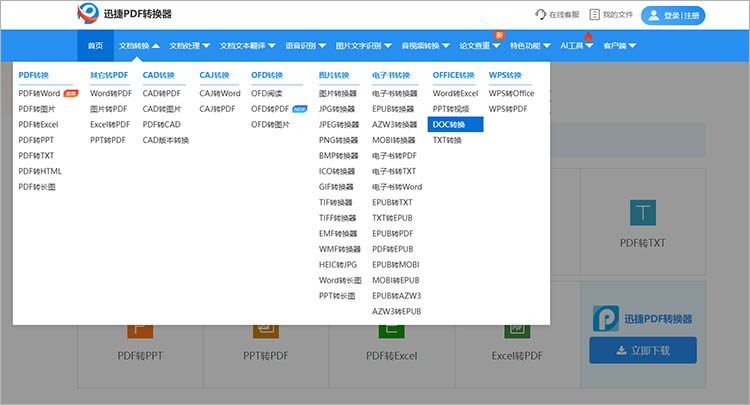This screenshot has width=750, height=405.
Task: Expand the 文档文本翻译 dropdown
Action: point(248,45)
